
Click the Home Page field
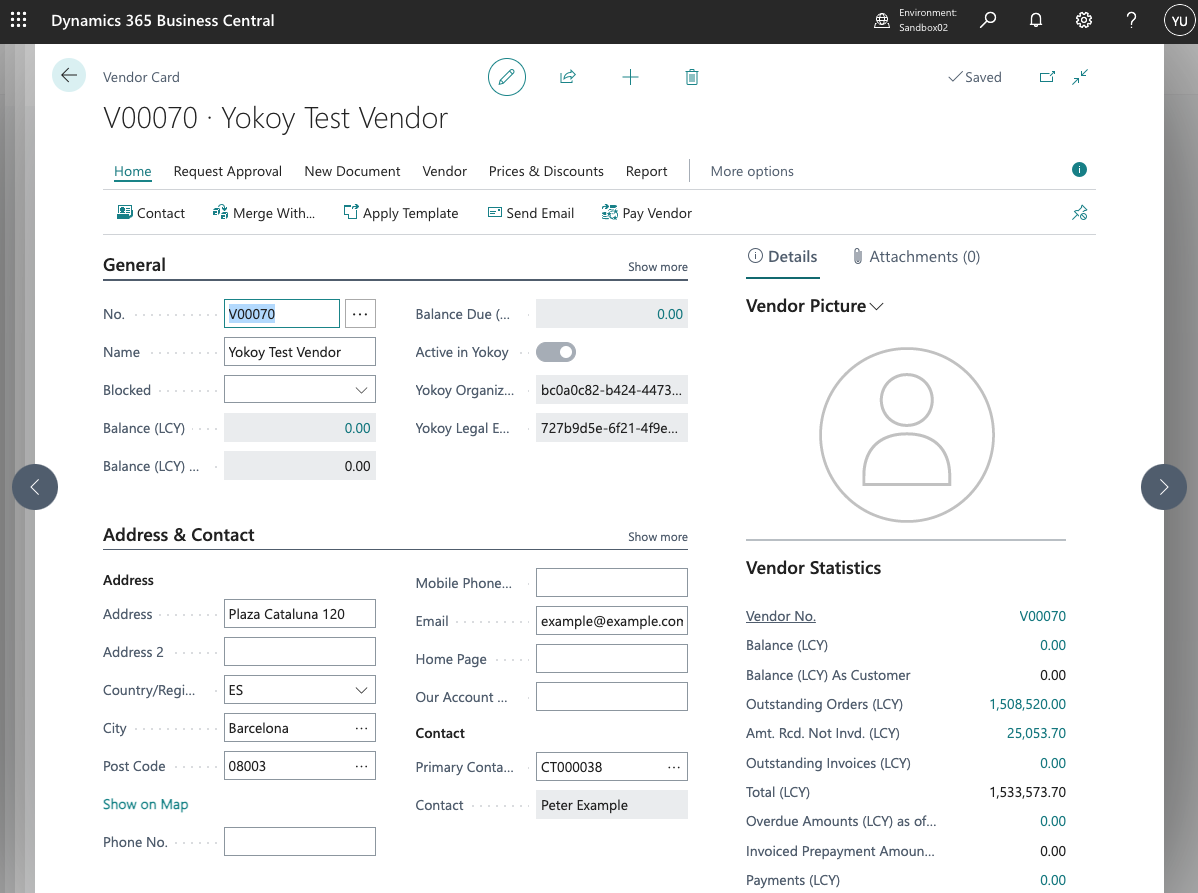click(612, 659)
